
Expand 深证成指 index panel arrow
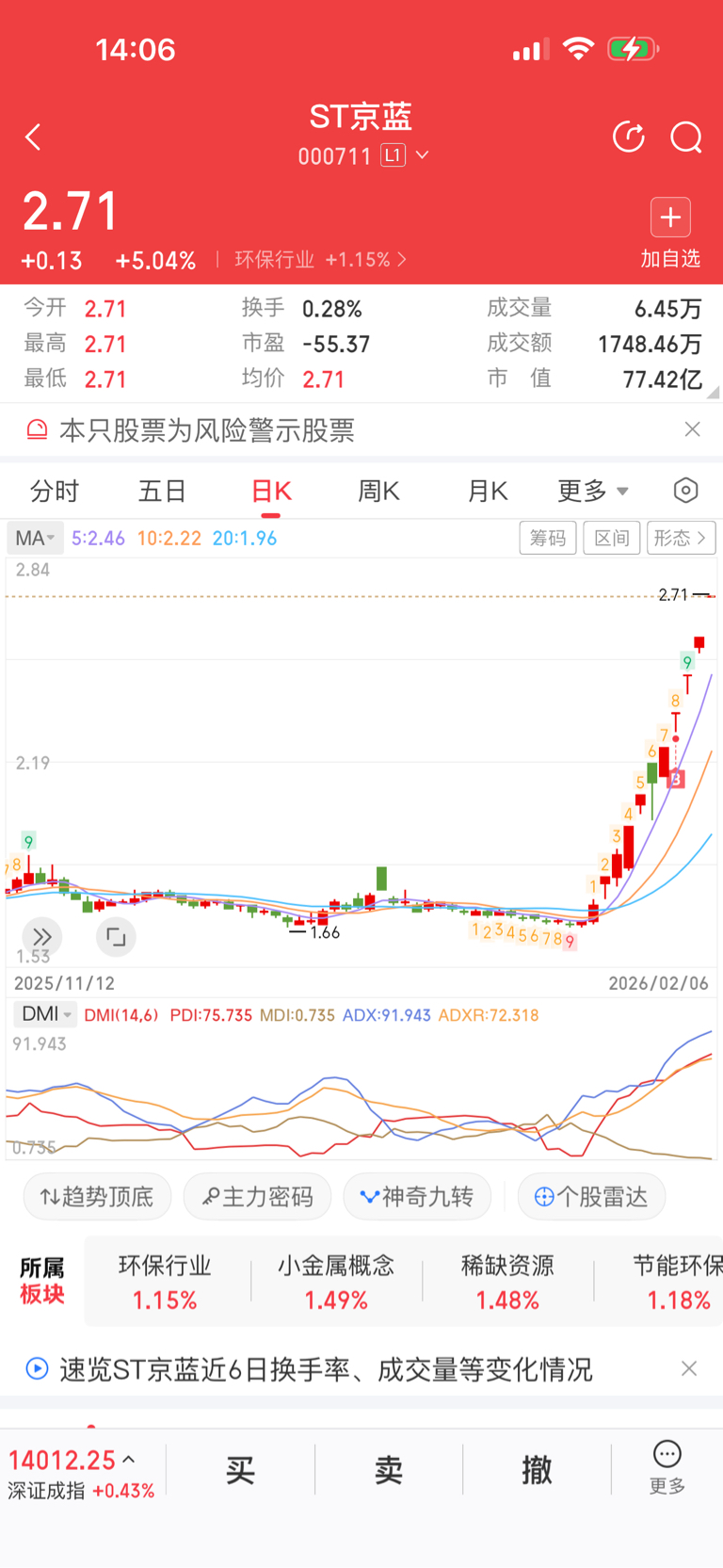(x=129, y=1460)
